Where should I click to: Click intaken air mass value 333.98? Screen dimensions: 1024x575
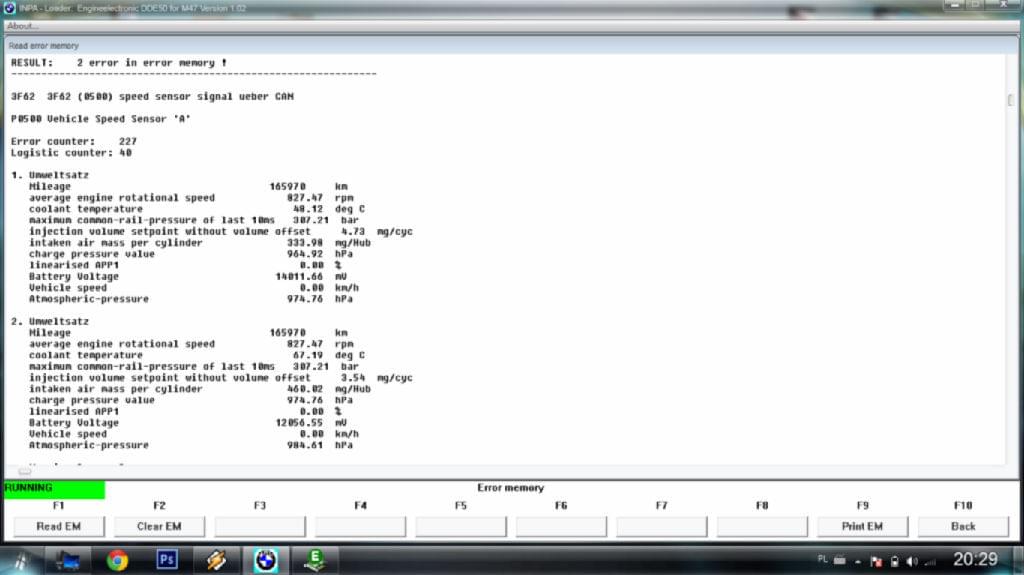[305, 243]
